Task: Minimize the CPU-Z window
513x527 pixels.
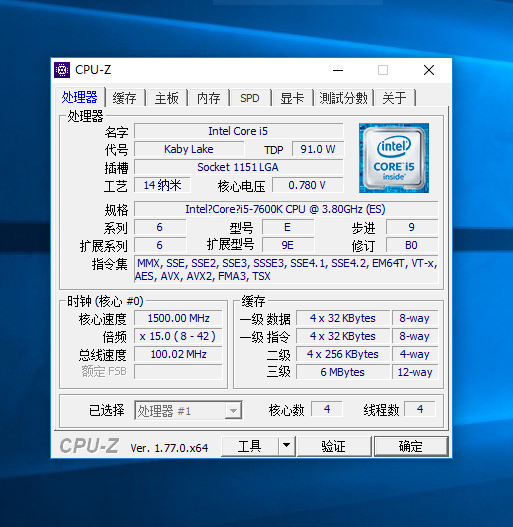Action: coord(338,70)
